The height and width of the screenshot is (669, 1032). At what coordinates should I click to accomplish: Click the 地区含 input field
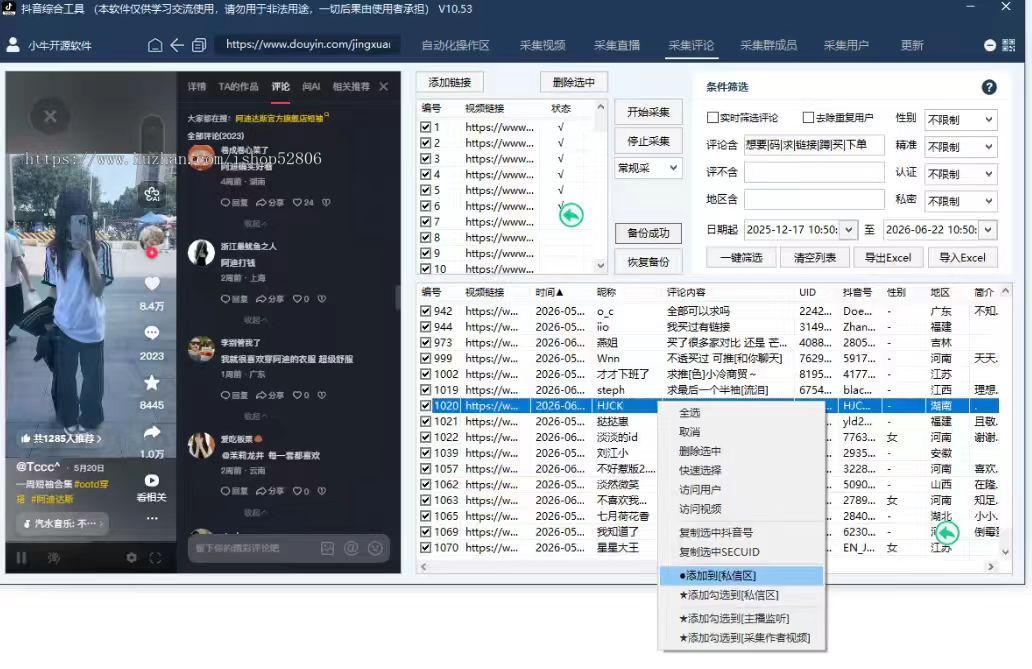pos(814,199)
